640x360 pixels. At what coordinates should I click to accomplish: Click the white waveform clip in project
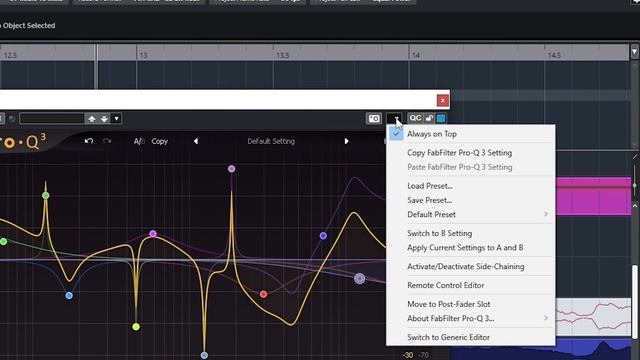pos(593,317)
